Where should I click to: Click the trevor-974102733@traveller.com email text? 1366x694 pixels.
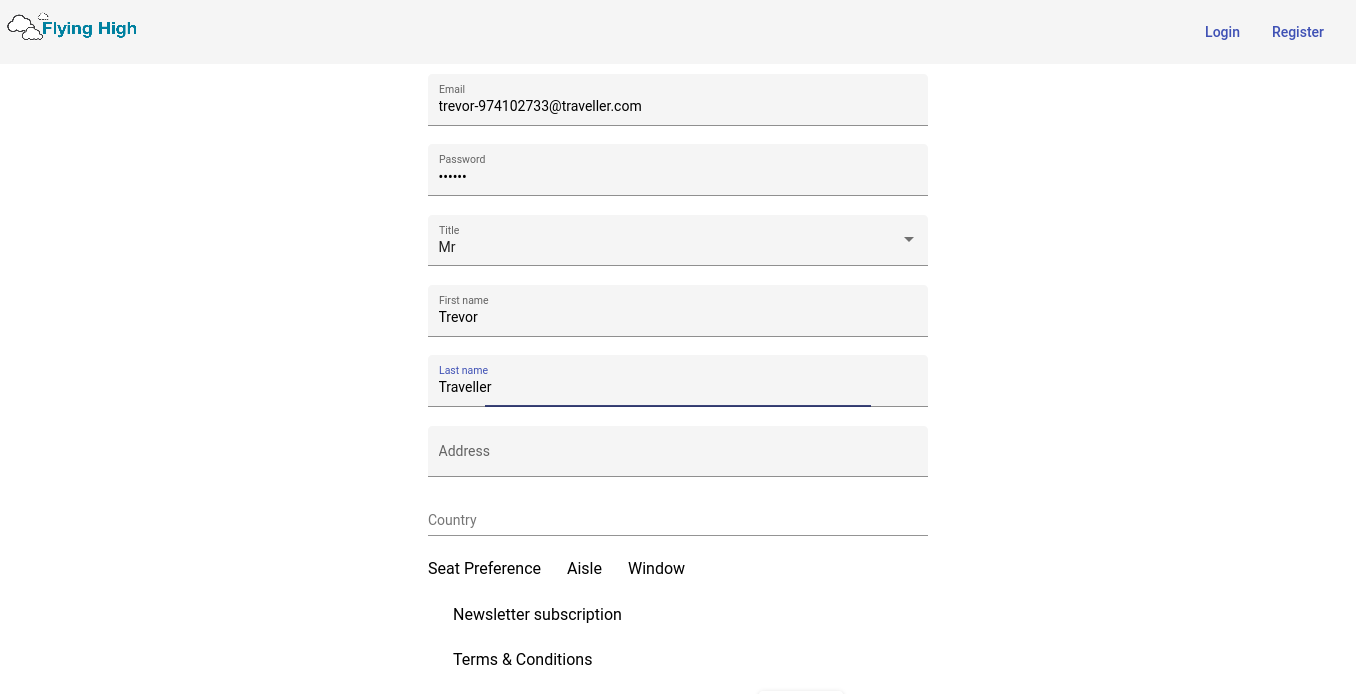(540, 106)
